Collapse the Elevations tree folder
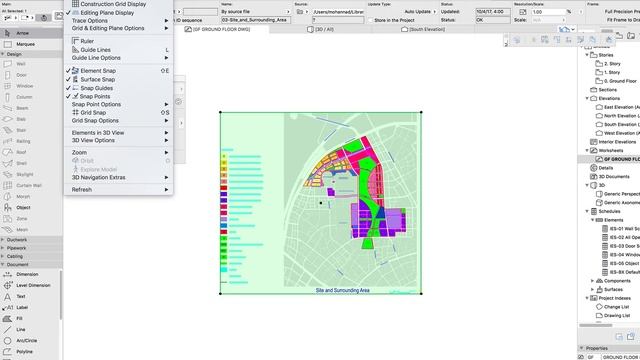This screenshot has width=640, height=360. pyautogui.click(x=587, y=98)
